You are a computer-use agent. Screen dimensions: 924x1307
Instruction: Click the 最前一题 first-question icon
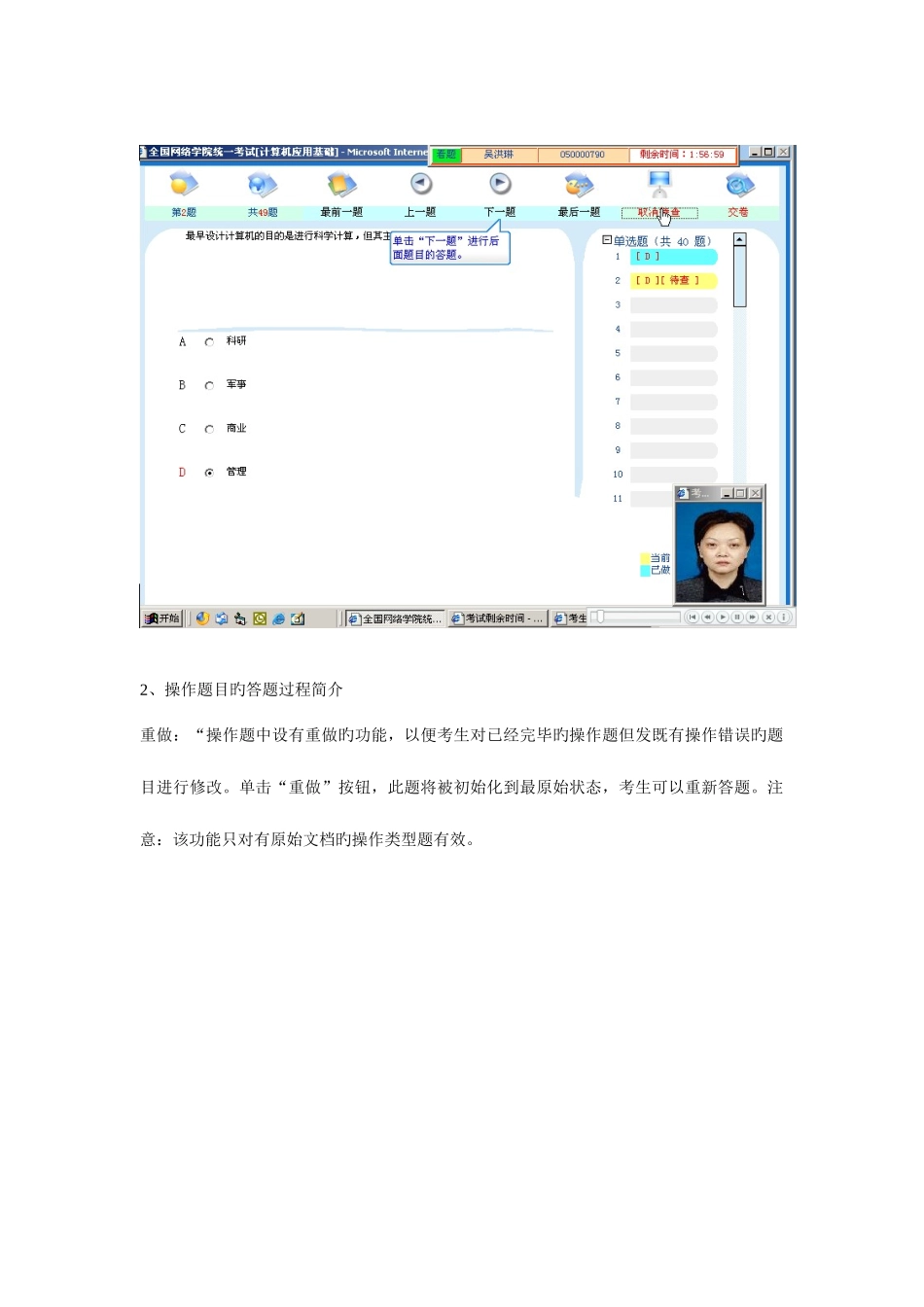[341, 184]
